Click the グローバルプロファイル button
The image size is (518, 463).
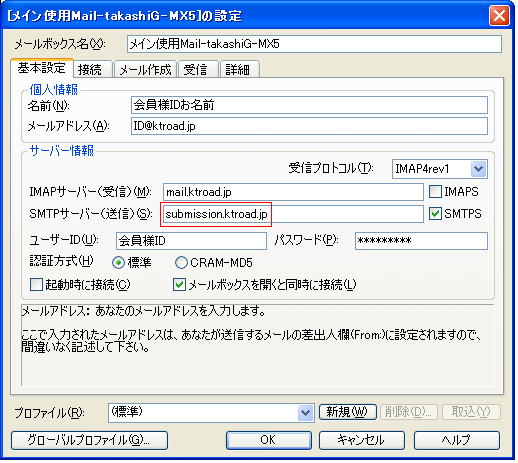89,440
